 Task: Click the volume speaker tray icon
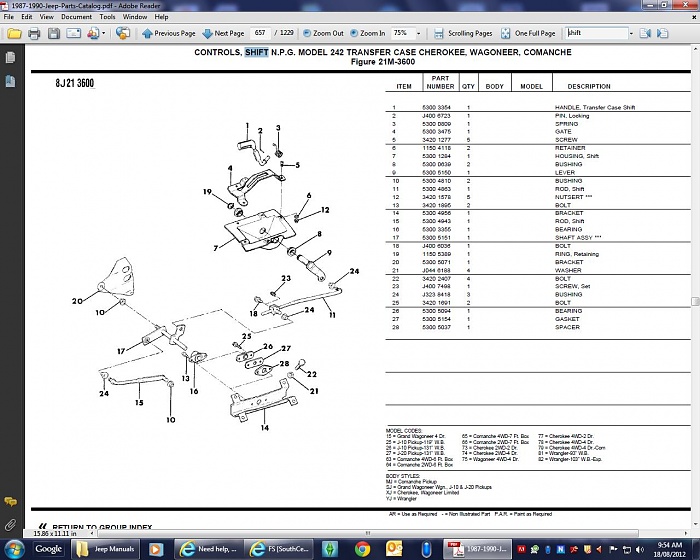pos(639,549)
